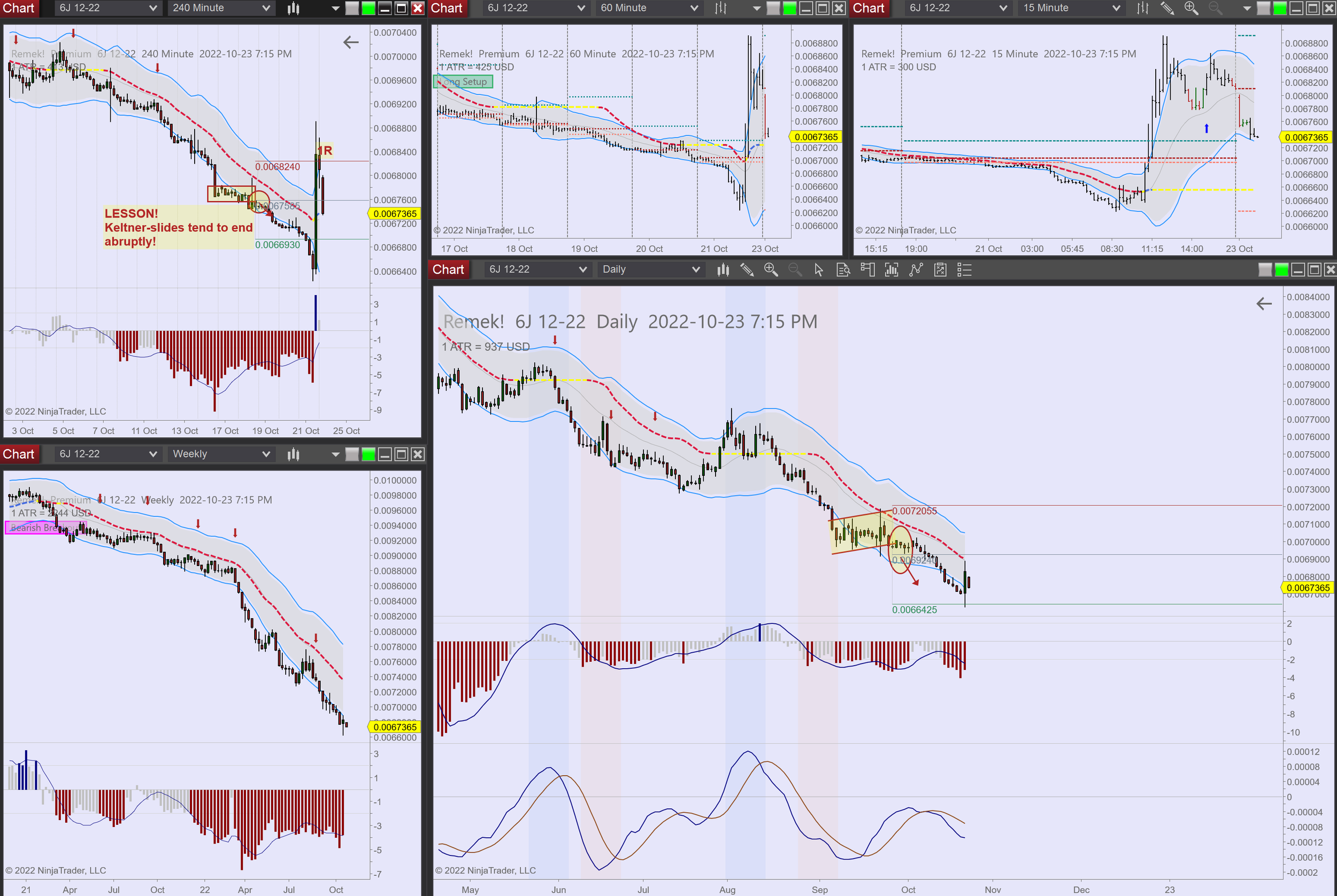Click green link button on 240 Minute chart
This screenshot has height=896, width=1337.
pyautogui.click(x=368, y=8)
